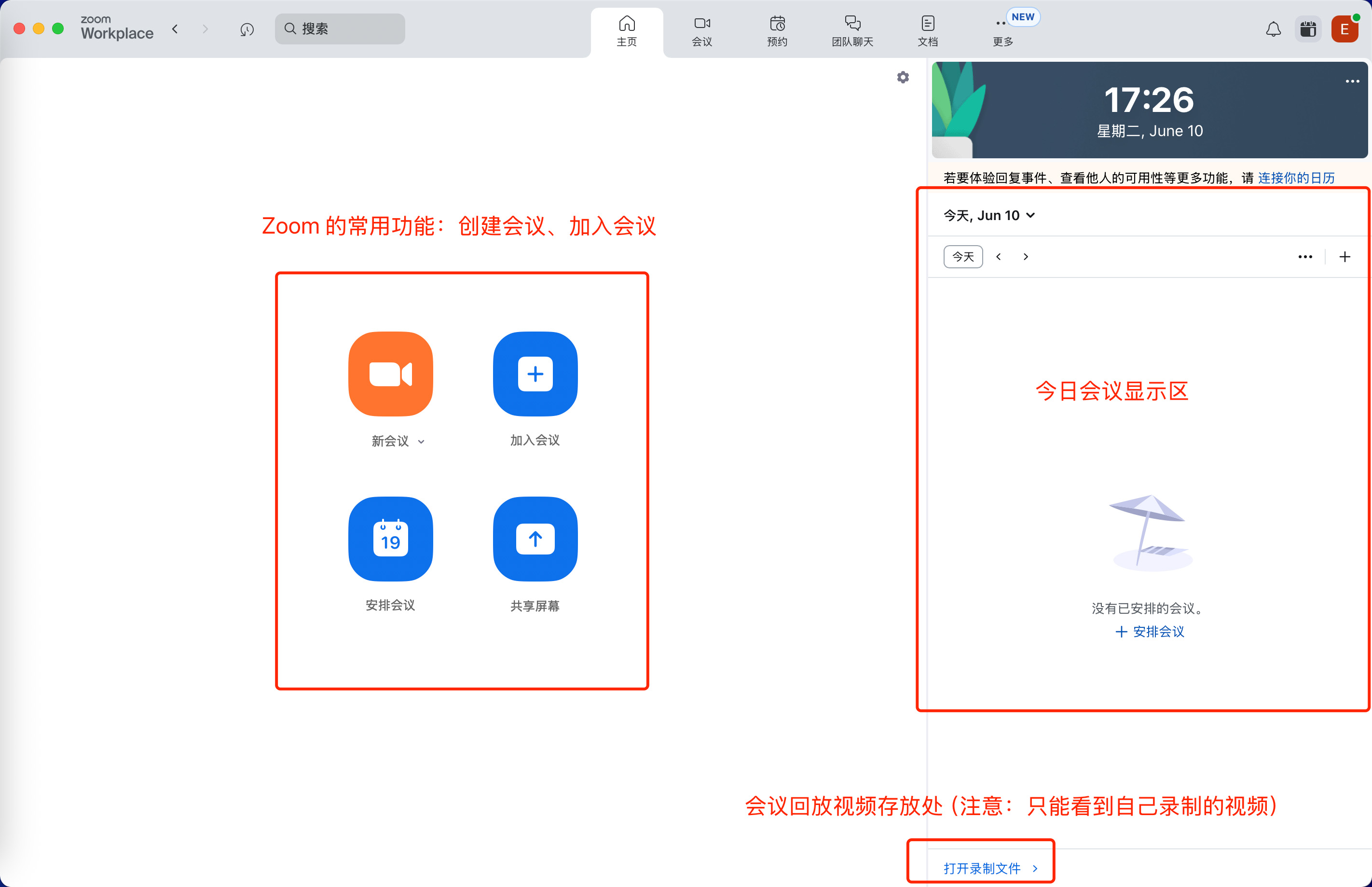Go to the 团队聊天 team chat tab

(853, 32)
